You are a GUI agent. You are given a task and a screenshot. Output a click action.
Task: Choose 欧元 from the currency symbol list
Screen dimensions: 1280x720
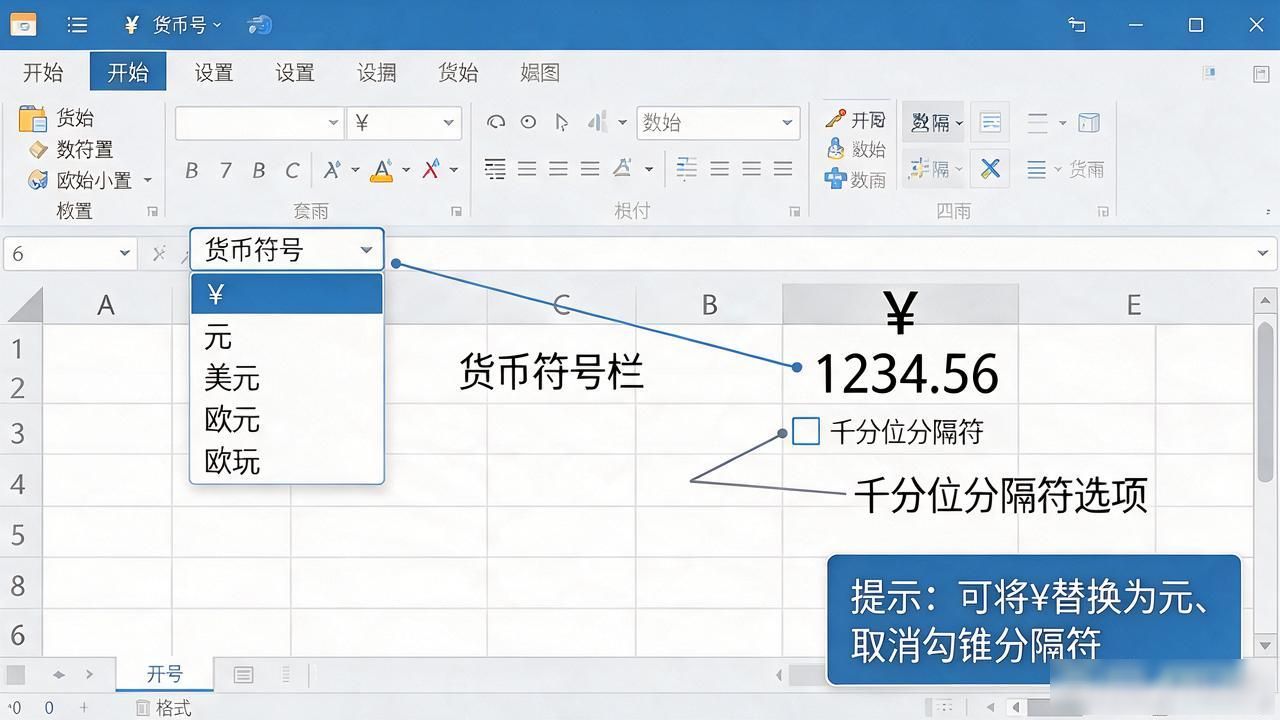pos(287,418)
